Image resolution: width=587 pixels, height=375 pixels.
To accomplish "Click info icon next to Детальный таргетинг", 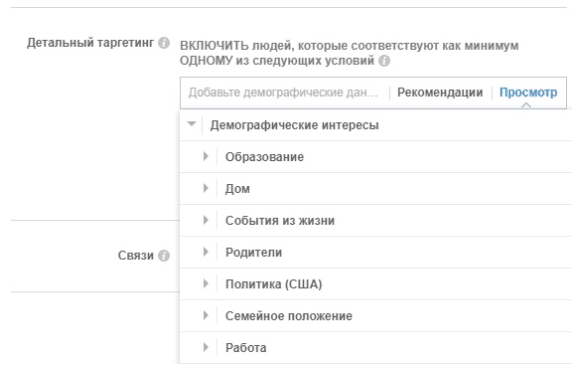I will [x=164, y=43].
